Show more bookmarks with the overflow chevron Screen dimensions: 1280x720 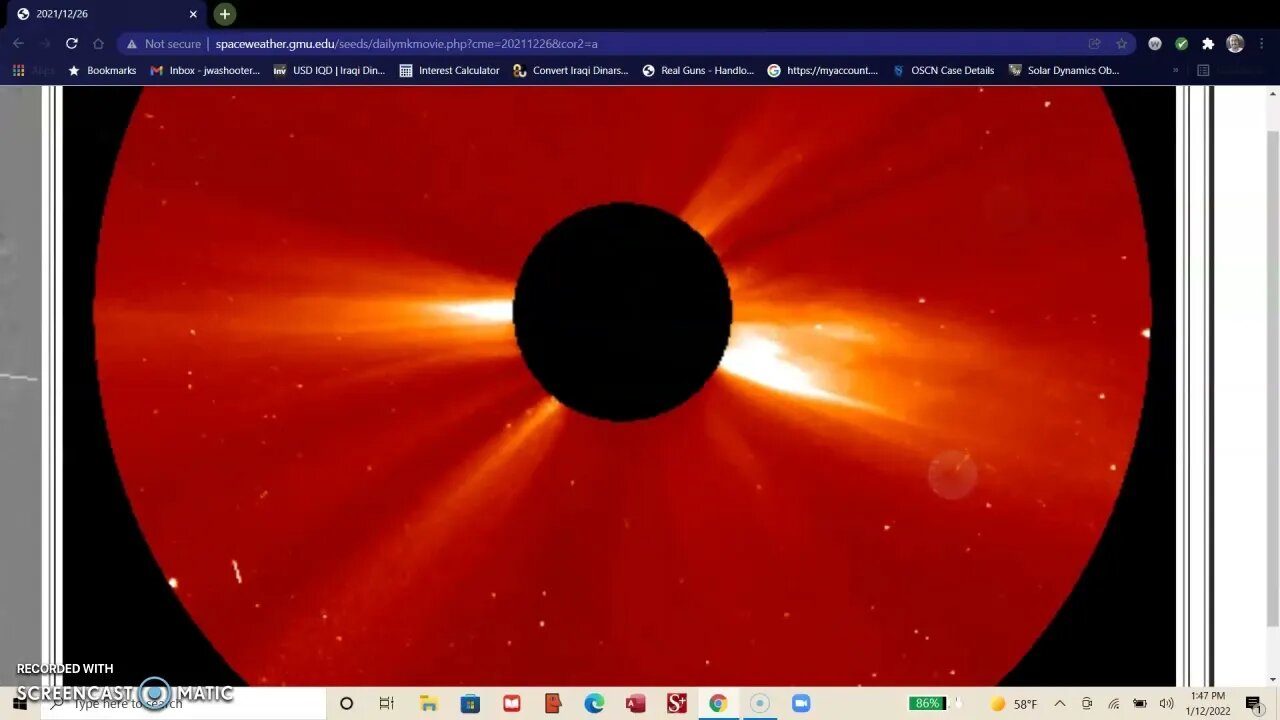coord(1175,71)
